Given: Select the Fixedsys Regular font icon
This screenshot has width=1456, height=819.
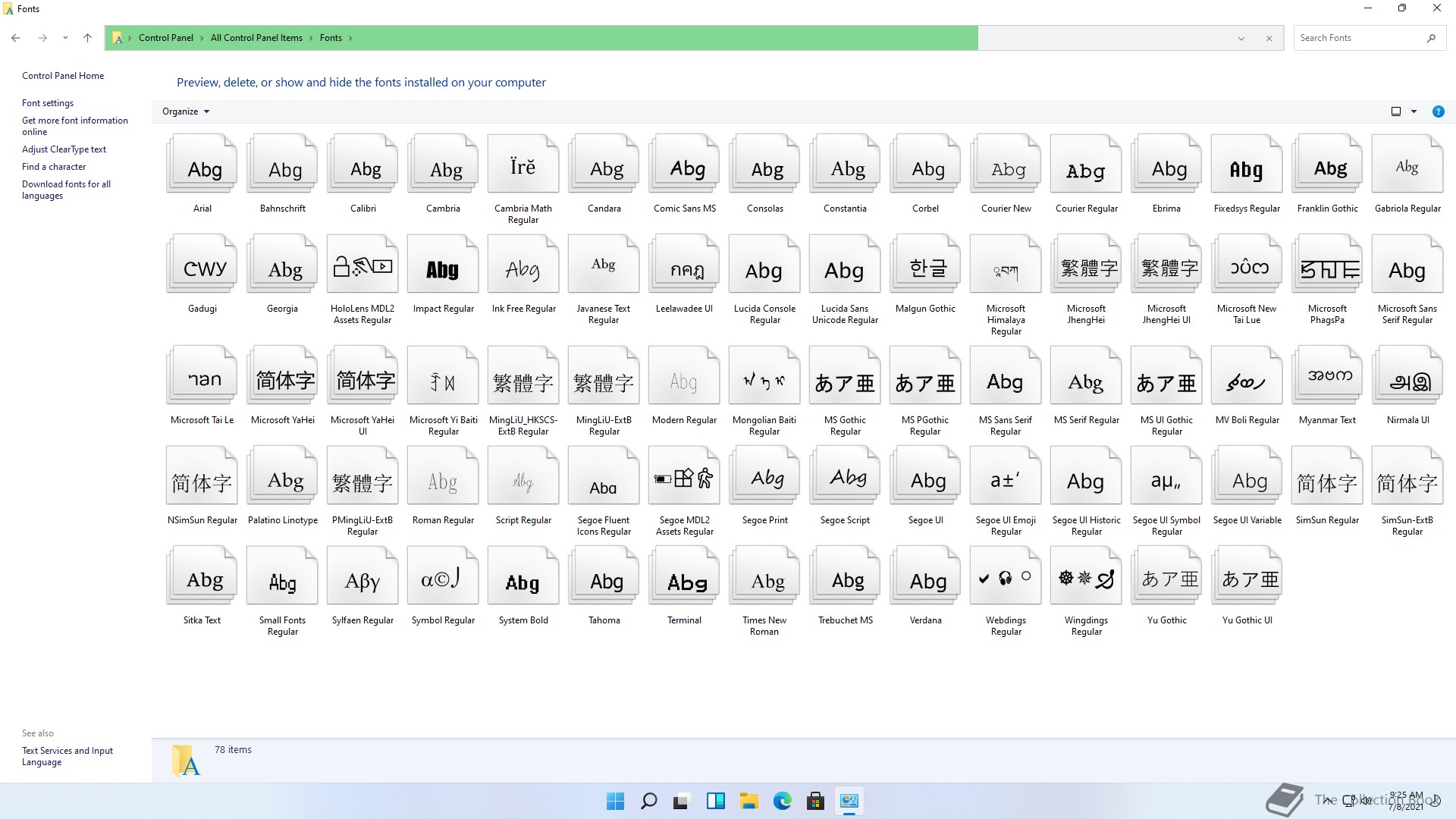Looking at the screenshot, I should pyautogui.click(x=1247, y=165).
